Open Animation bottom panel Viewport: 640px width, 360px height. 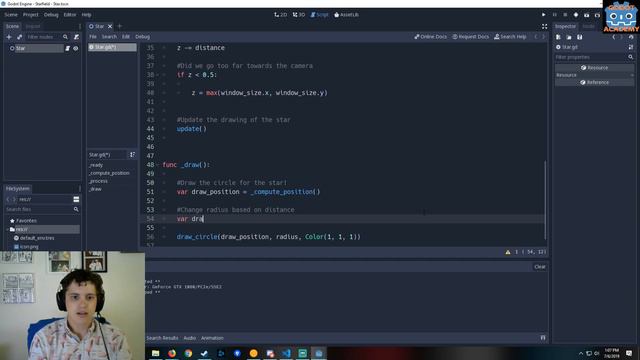coord(212,338)
